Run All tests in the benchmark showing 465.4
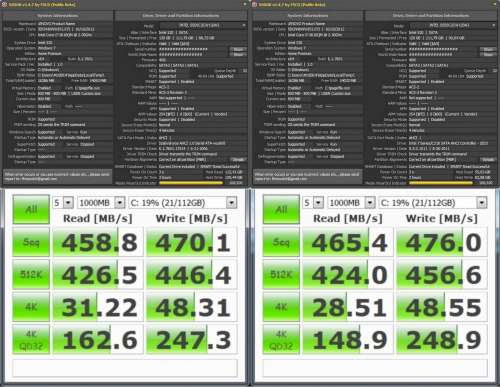The image size is (500, 387). (281, 209)
